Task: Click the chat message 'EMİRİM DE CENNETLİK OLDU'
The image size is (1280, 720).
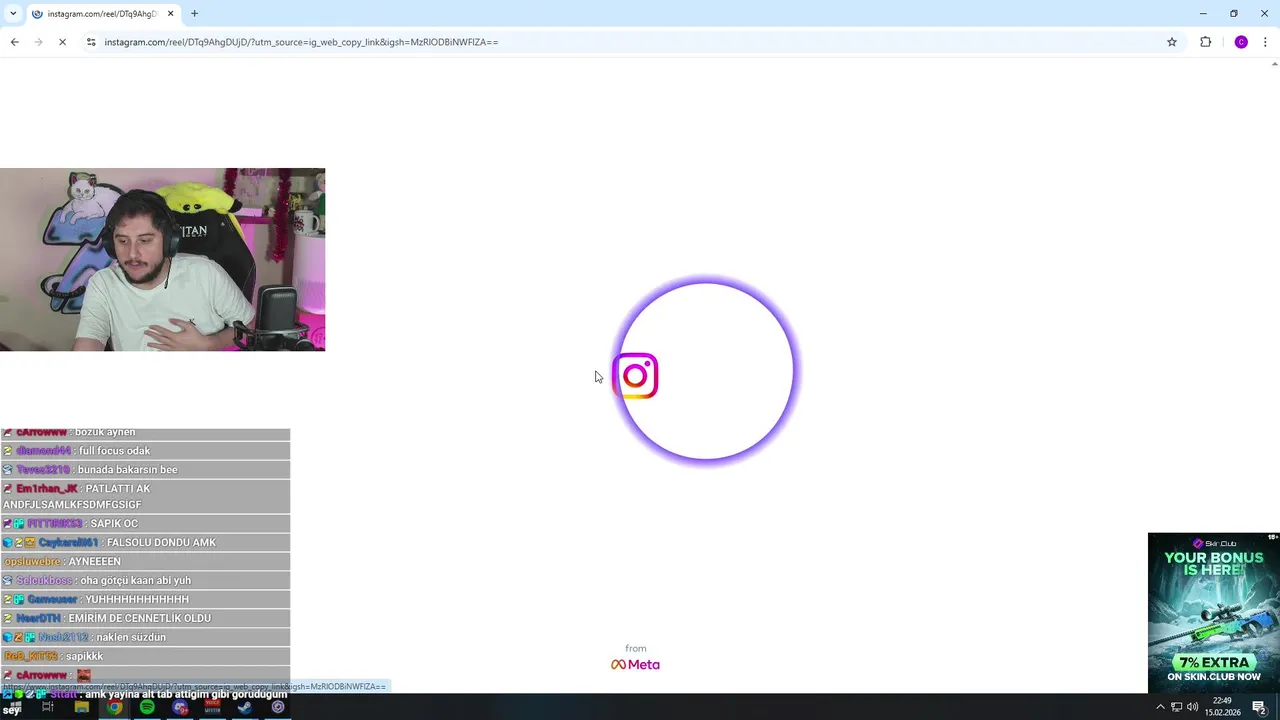Action: point(139,619)
